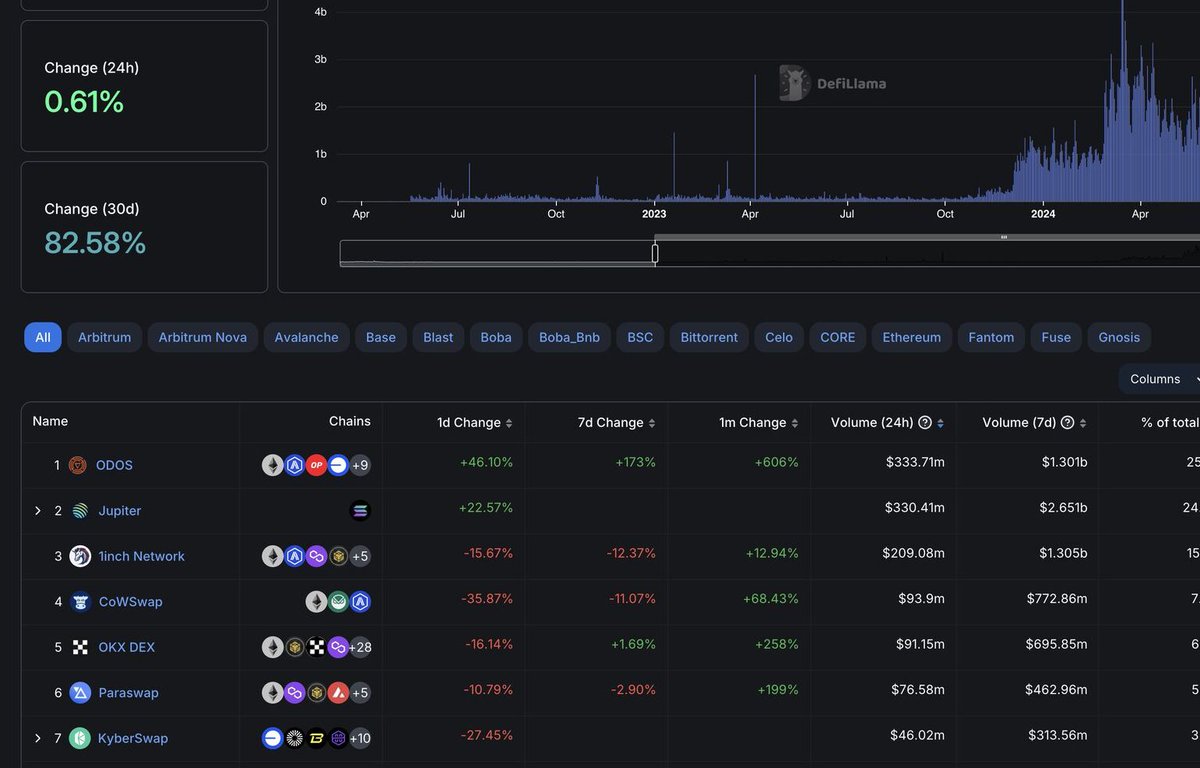Screen dimensions: 1200x768
Task: Filter by Avalanche chain
Action: click(x=307, y=337)
